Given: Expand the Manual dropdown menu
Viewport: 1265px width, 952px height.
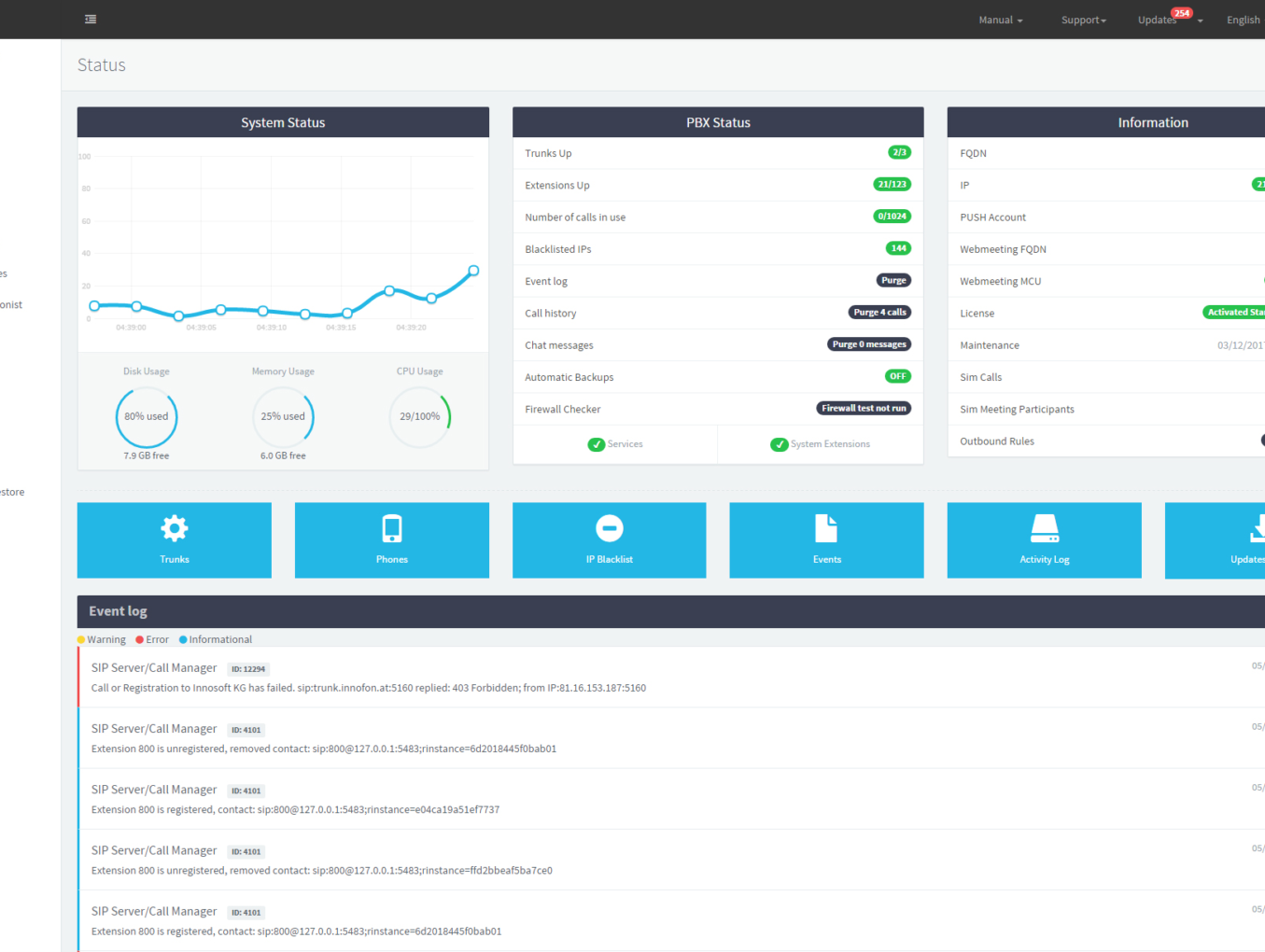Looking at the screenshot, I should [x=1000, y=20].
